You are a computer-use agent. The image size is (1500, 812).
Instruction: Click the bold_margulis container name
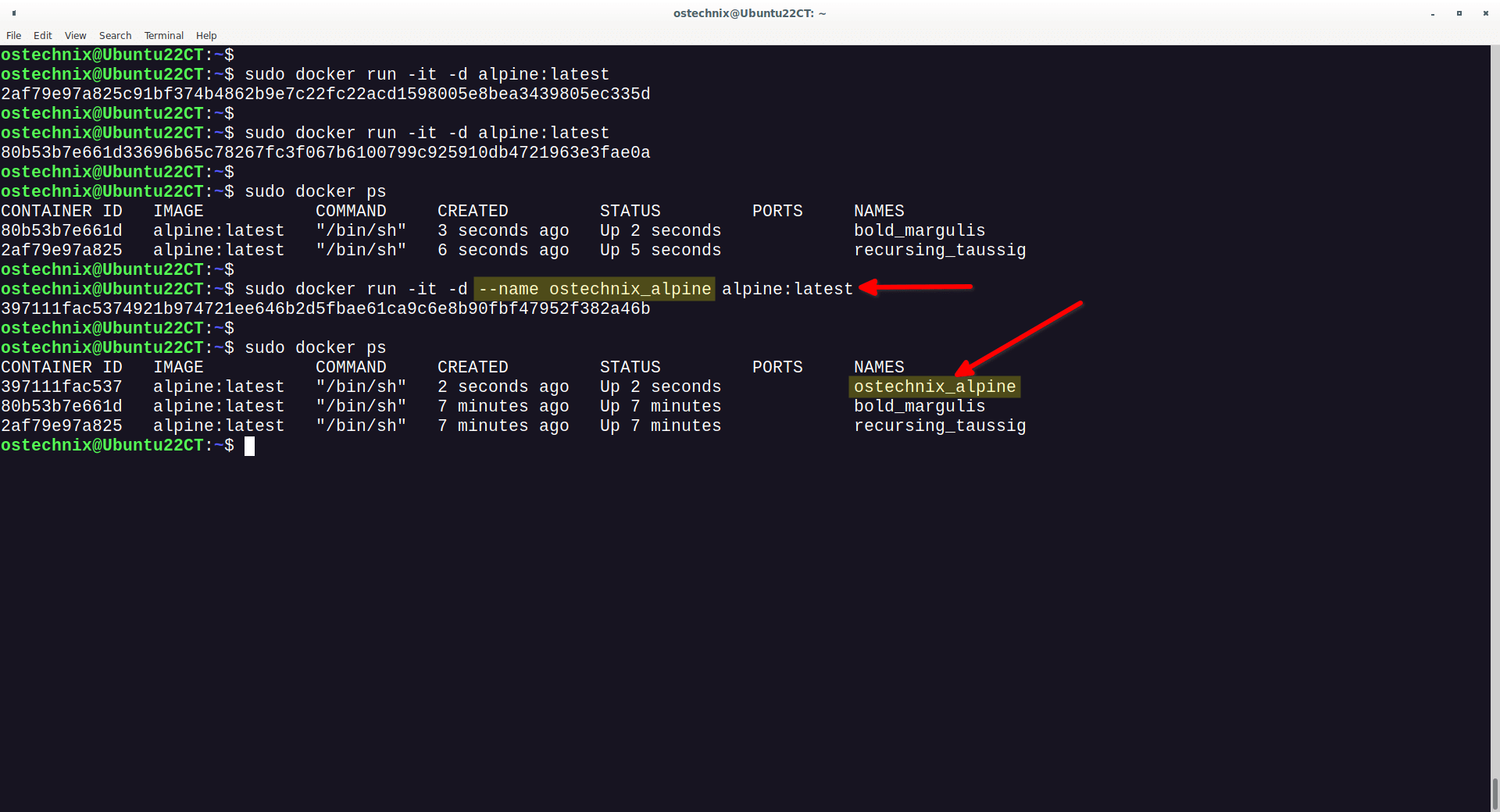click(x=920, y=405)
